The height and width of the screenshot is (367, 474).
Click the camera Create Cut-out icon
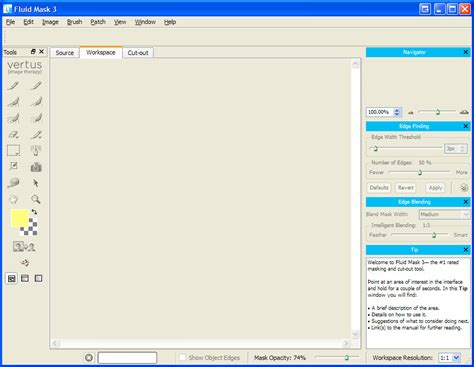pos(36,167)
